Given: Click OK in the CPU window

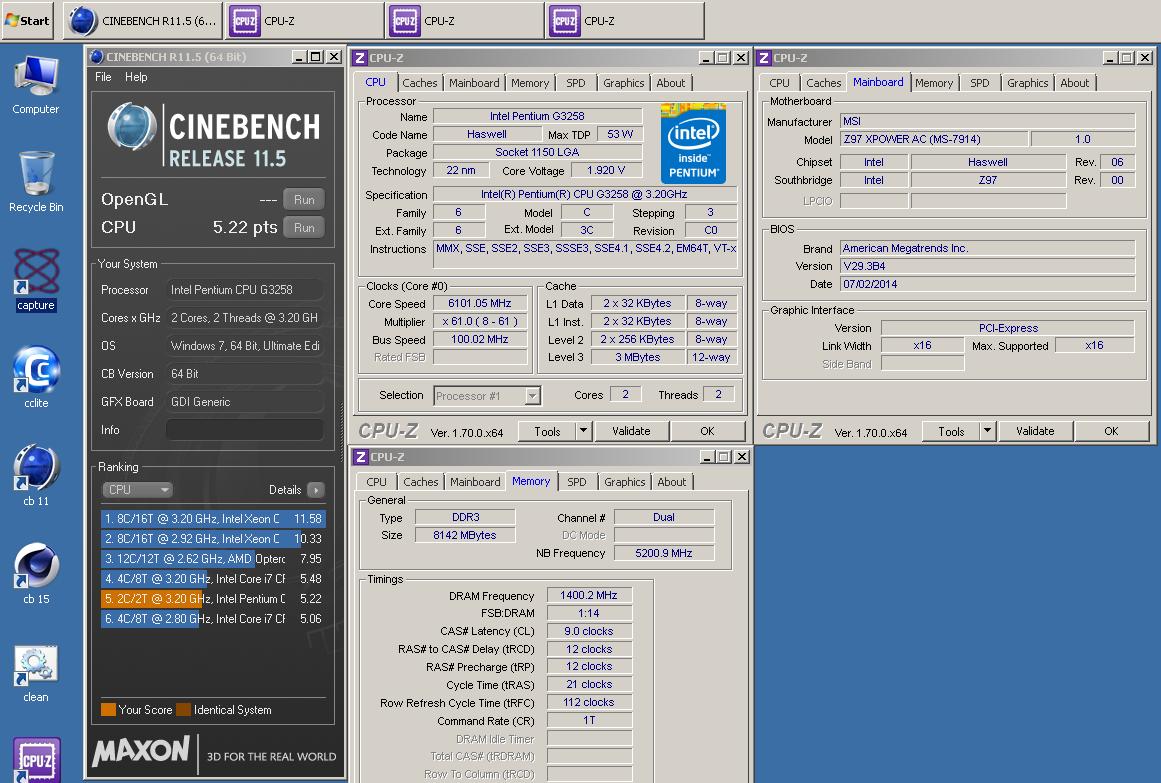Looking at the screenshot, I should (x=708, y=431).
